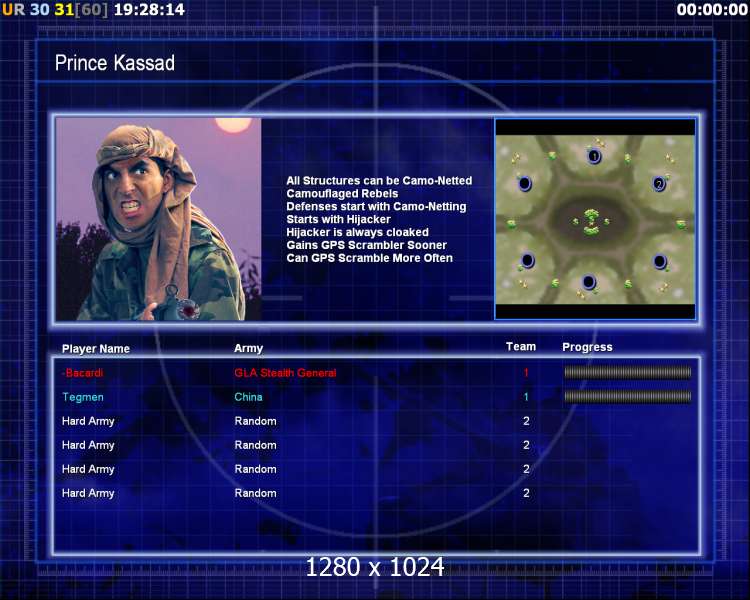This screenshot has width=750, height=600.
Task: Click the Army column header
Action: 248,348
